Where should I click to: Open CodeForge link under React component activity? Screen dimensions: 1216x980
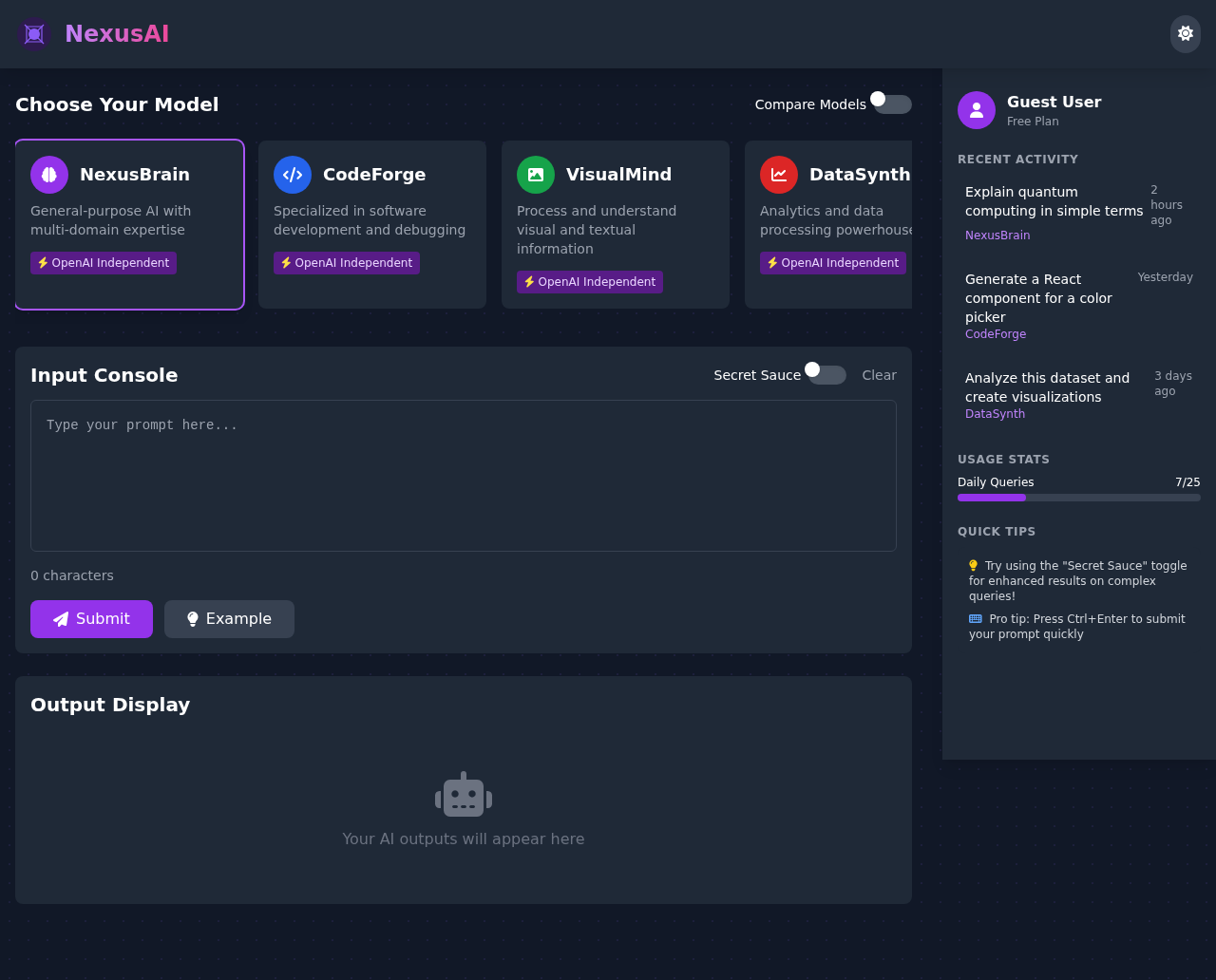(996, 334)
